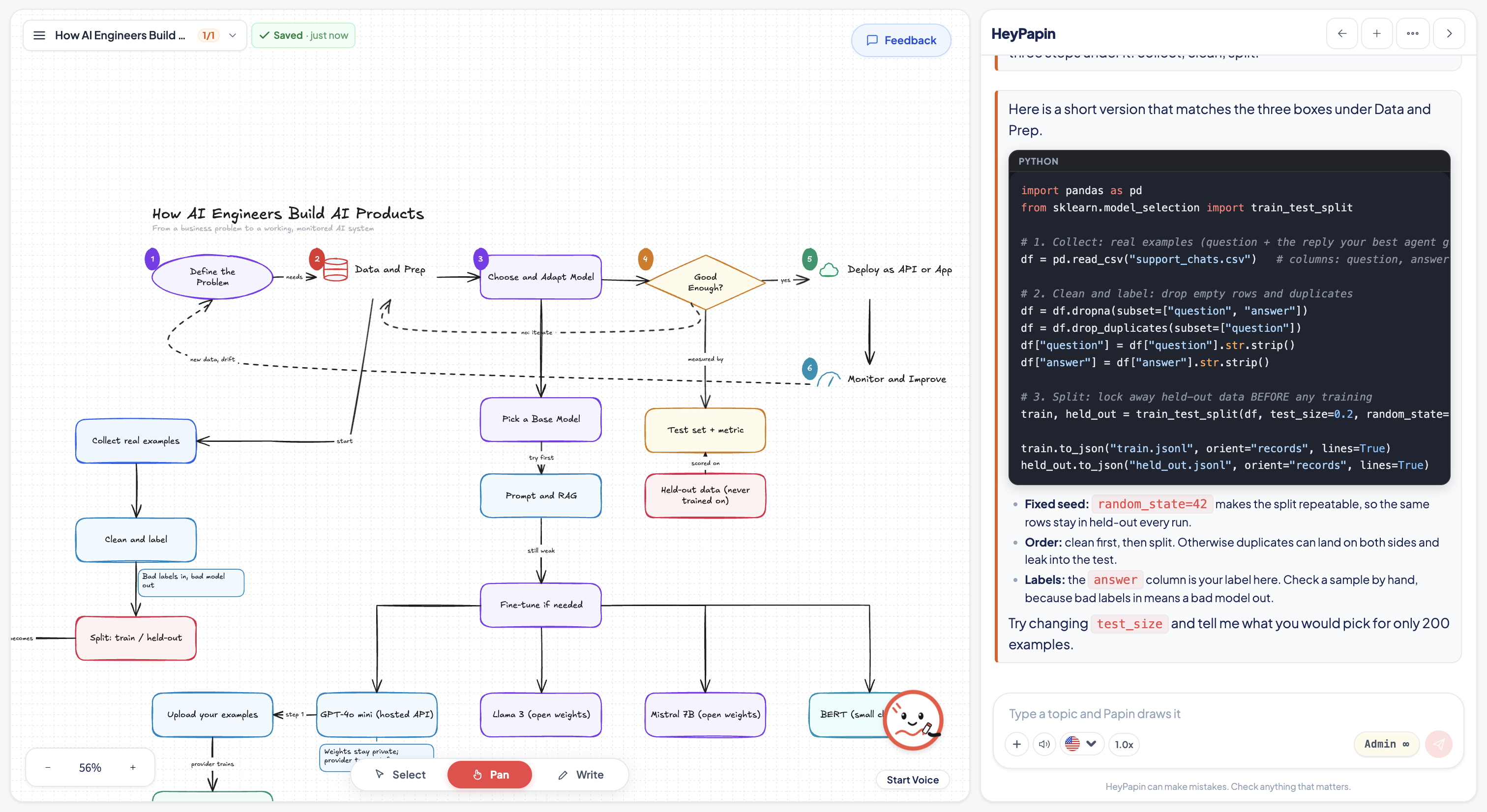Click the 1/1 page counter badge
The image size is (1487, 812).
tap(208, 35)
